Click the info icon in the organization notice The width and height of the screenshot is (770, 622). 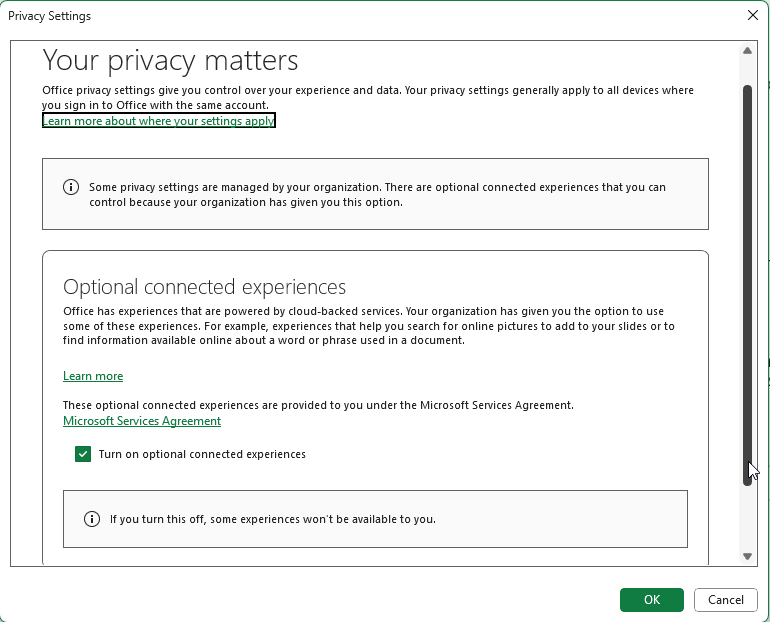click(71, 187)
